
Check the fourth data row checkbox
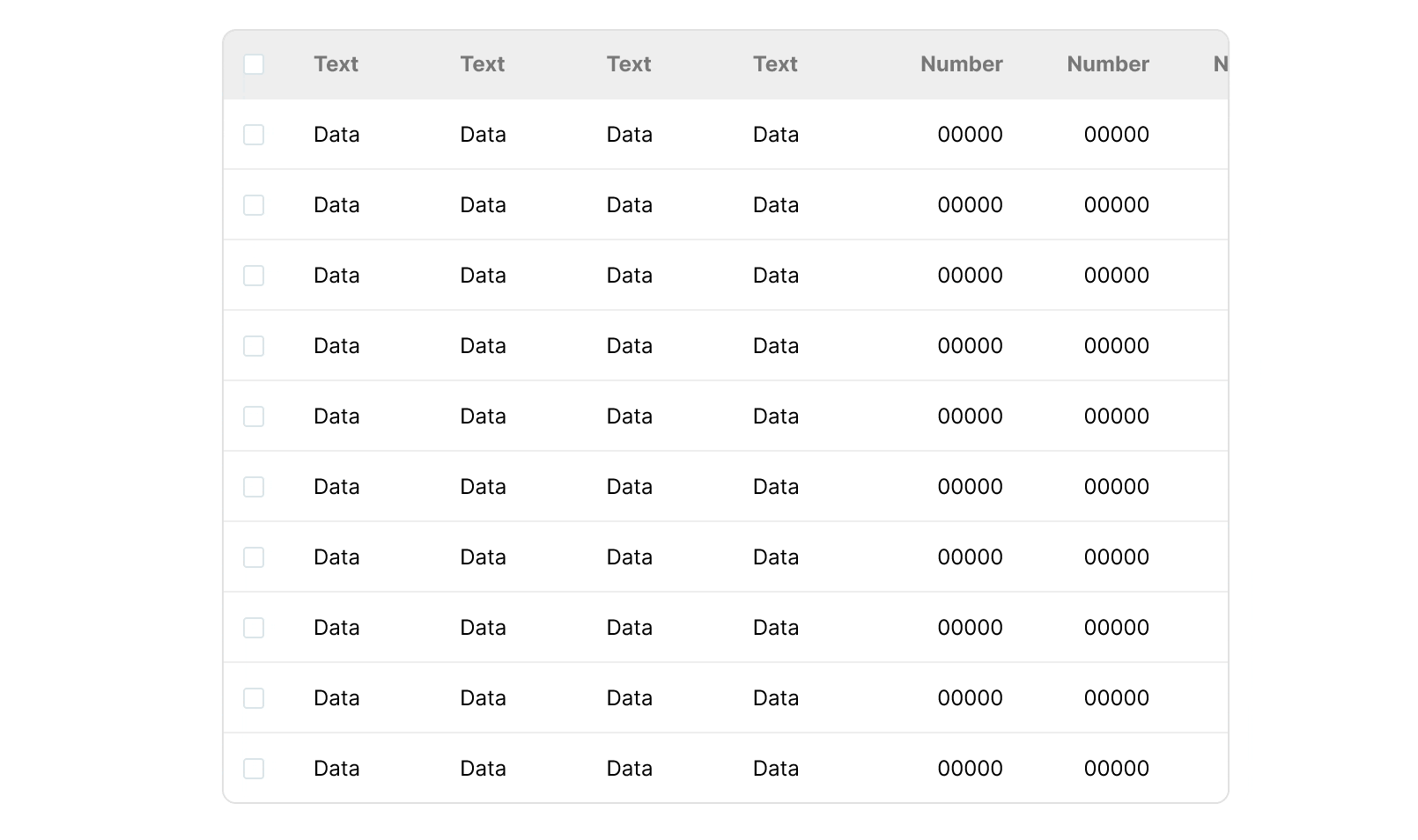tap(254, 346)
